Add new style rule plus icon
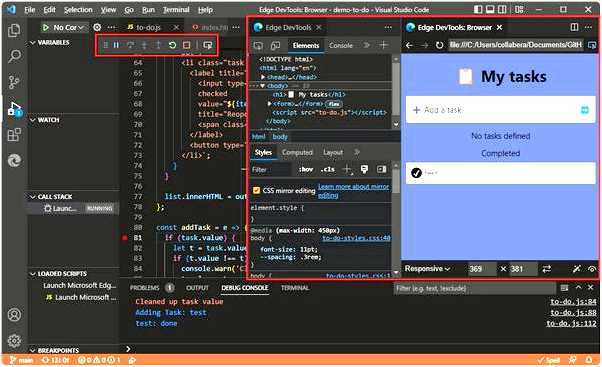Screen dimensions: 602x367 click(x=347, y=169)
